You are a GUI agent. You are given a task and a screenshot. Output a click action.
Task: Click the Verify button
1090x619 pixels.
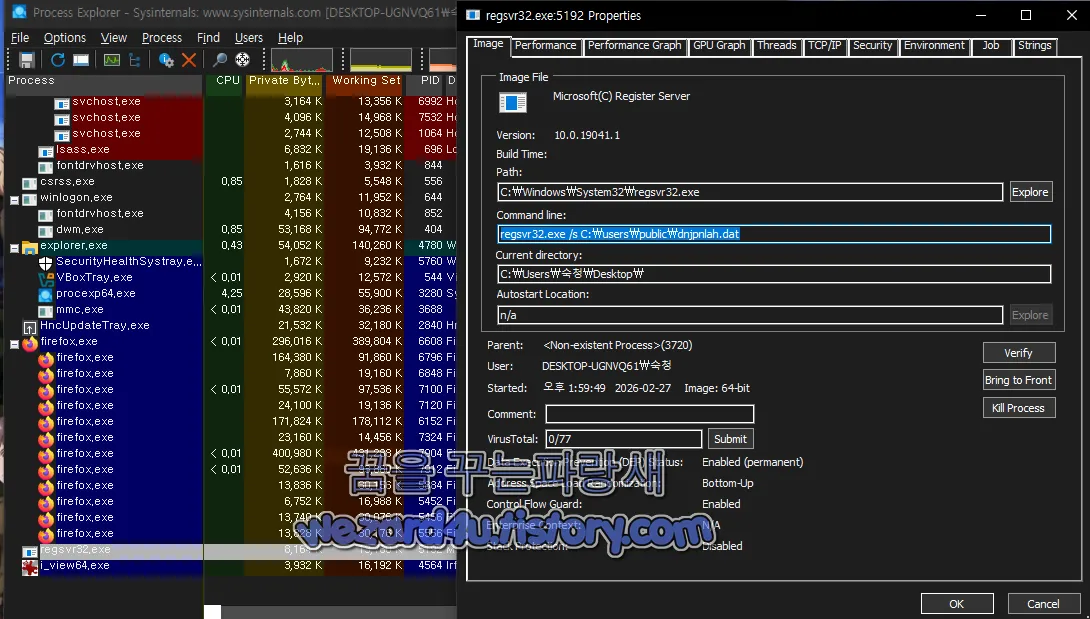1018,353
